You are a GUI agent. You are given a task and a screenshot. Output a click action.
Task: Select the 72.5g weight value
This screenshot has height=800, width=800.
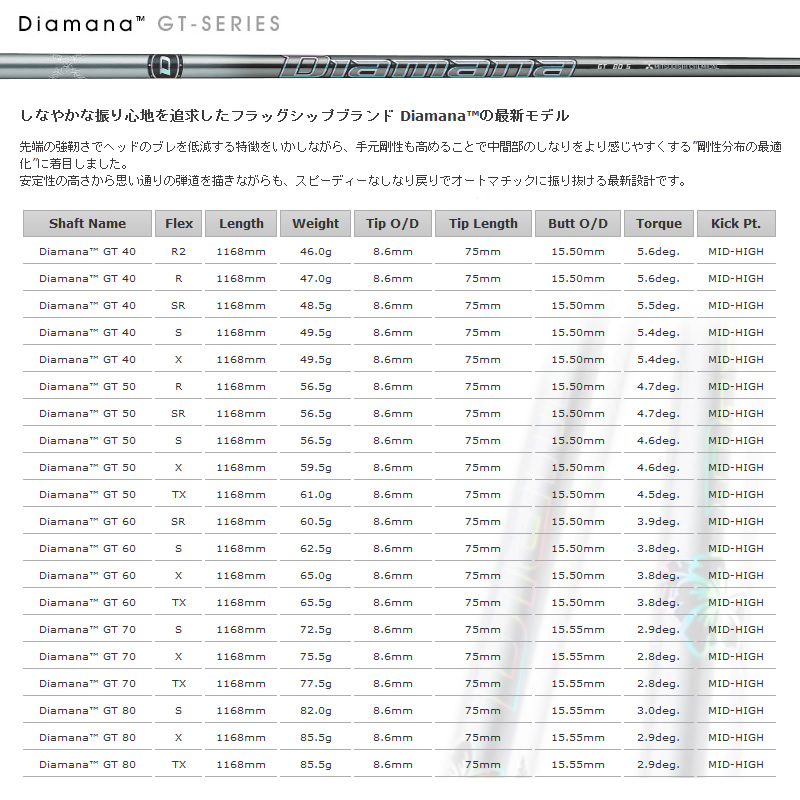coord(316,630)
